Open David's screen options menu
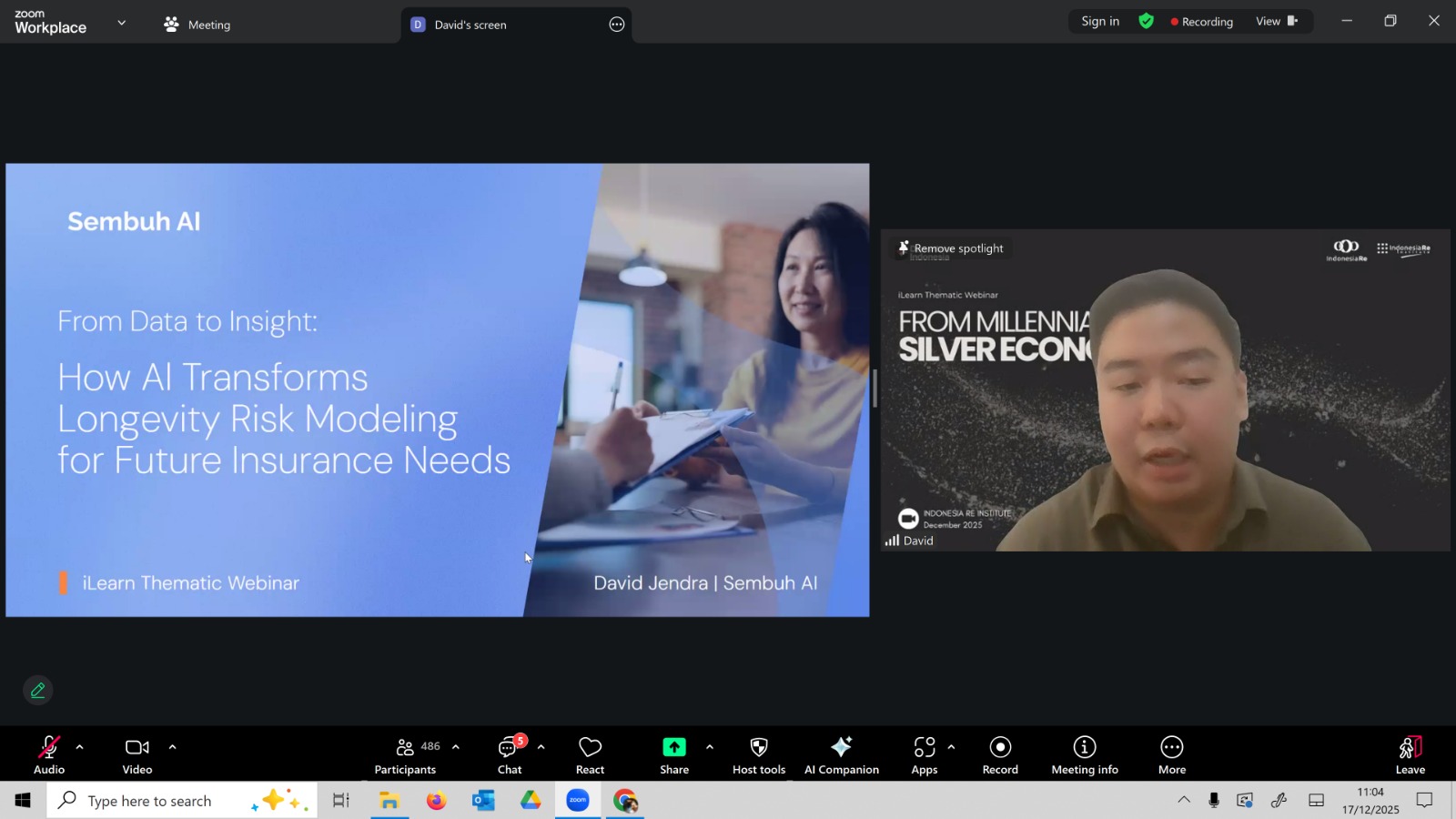1456x819 pixels. pyautogui.click(x=617, y=25)
